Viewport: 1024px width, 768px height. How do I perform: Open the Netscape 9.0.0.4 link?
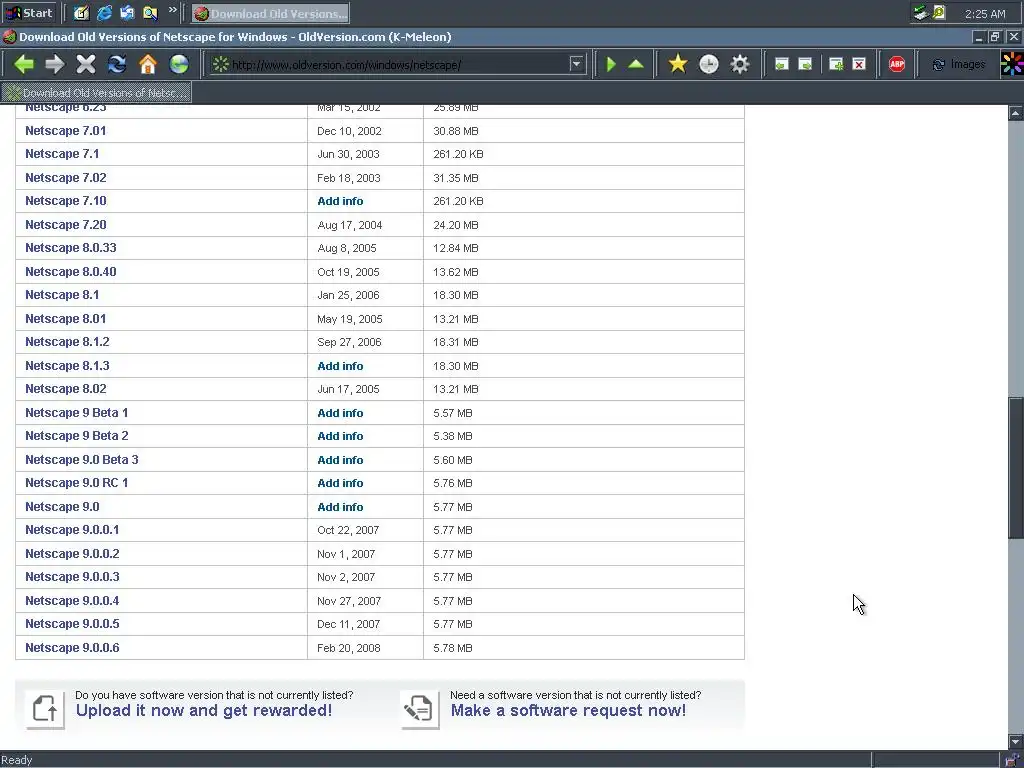(72, 601)
